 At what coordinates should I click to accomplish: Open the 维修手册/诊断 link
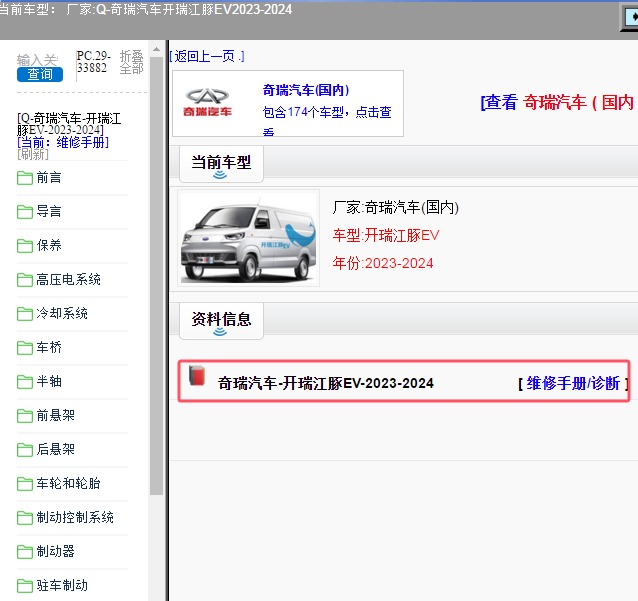point(573,383)
